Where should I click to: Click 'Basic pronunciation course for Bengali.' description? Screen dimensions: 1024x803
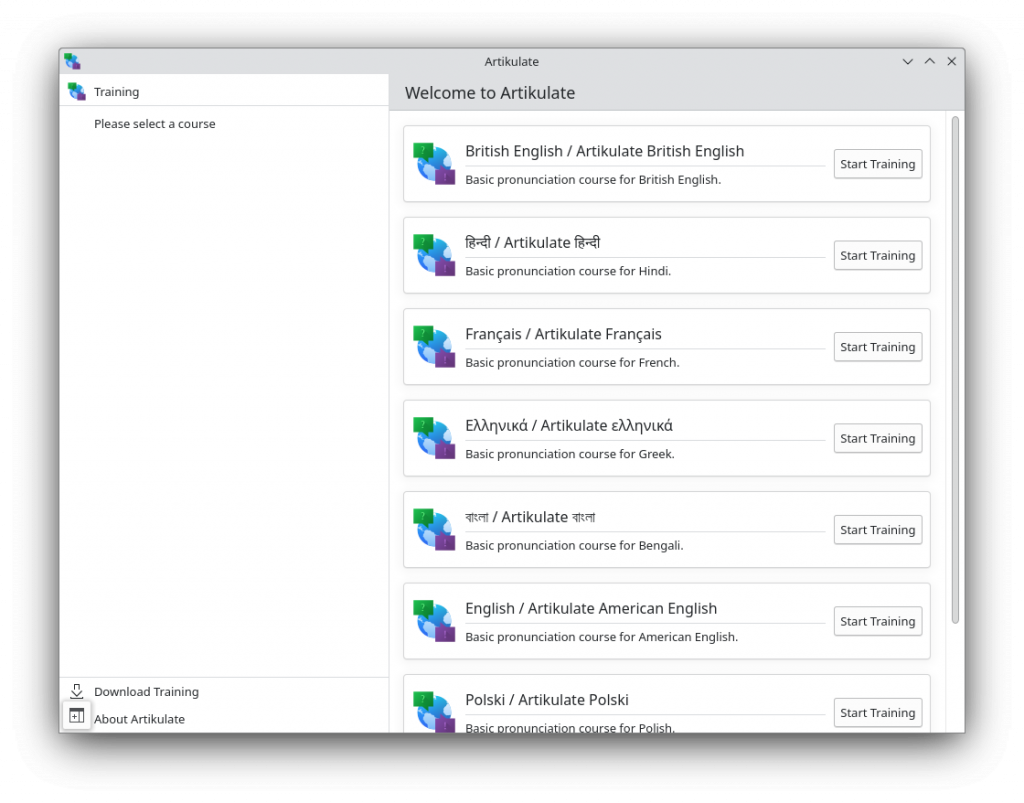574,545
